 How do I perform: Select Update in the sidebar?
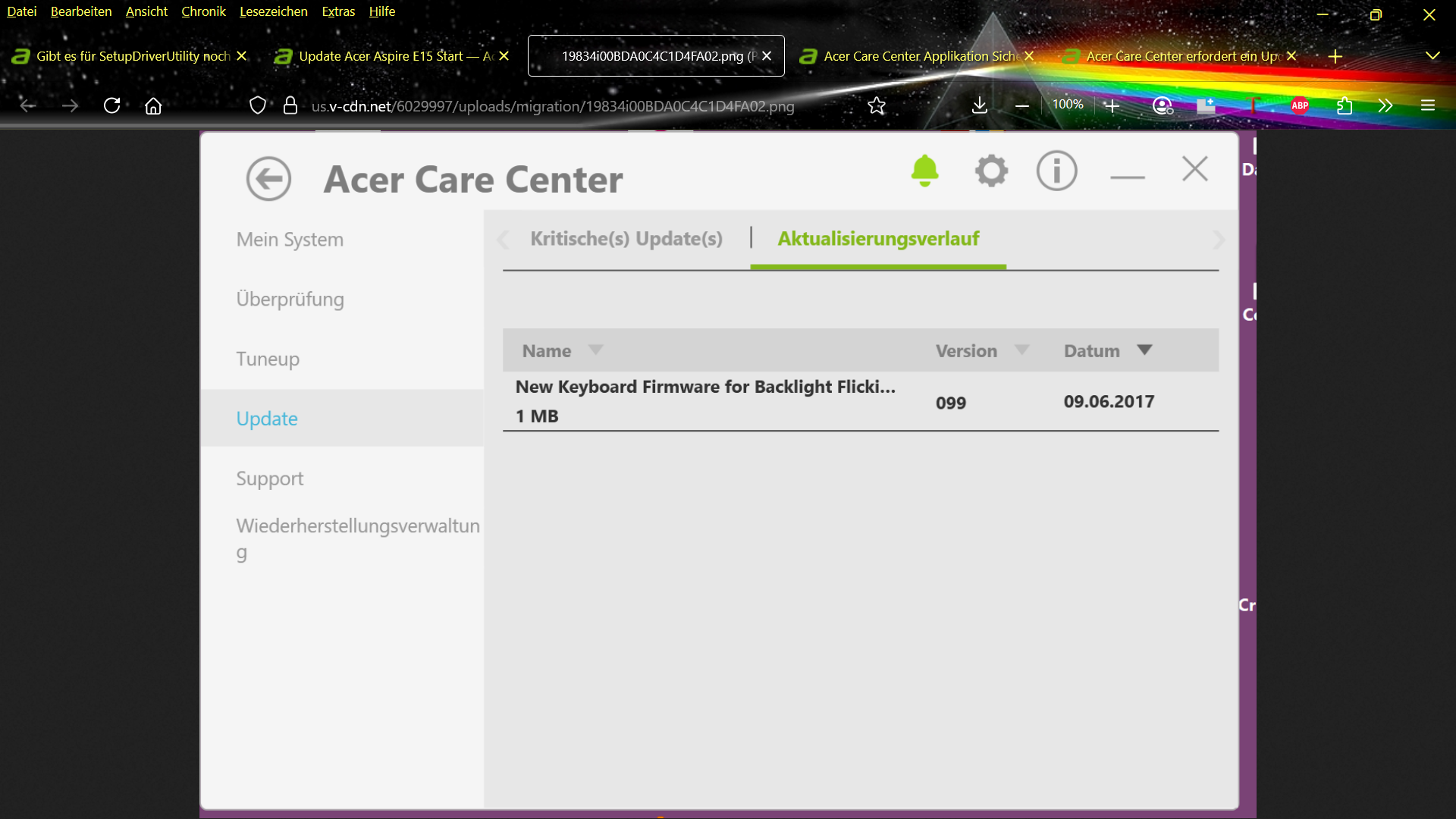pyautogui.click(x=342, y=418)
